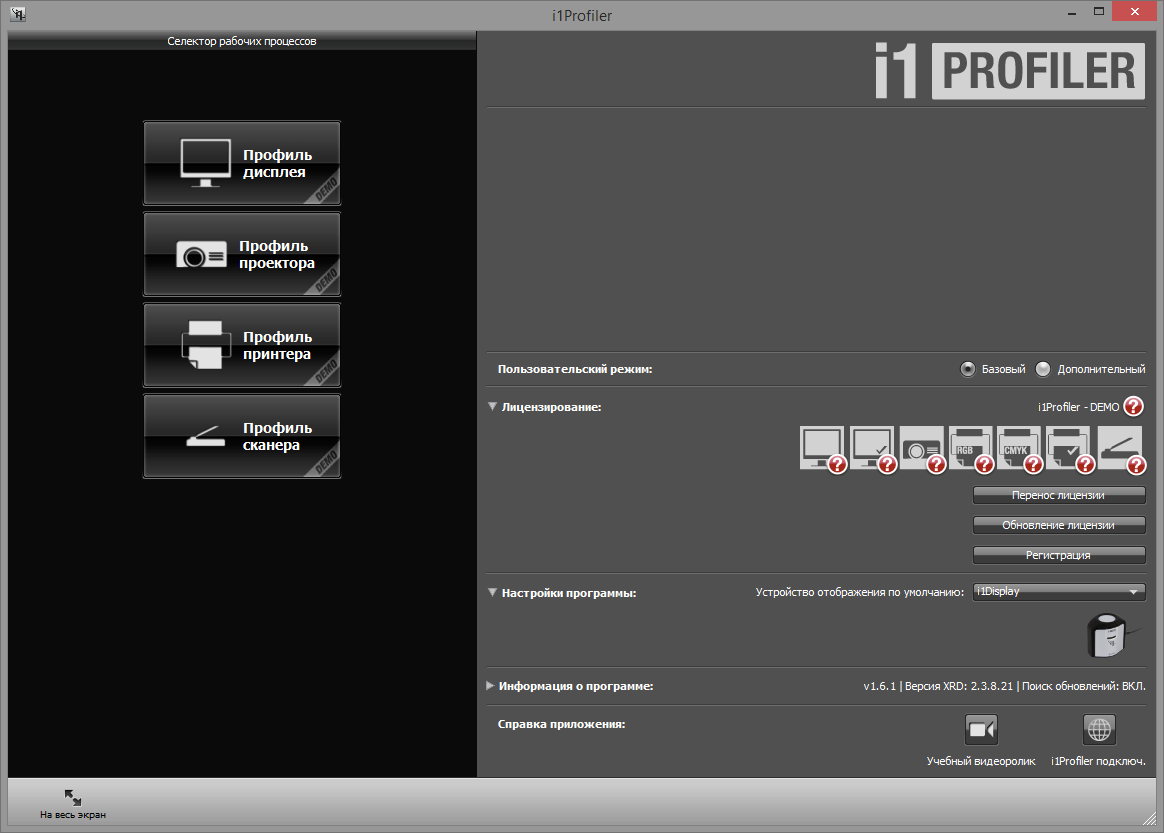Click the projector license icon
1164x833 pixels.
click(922, 448)
